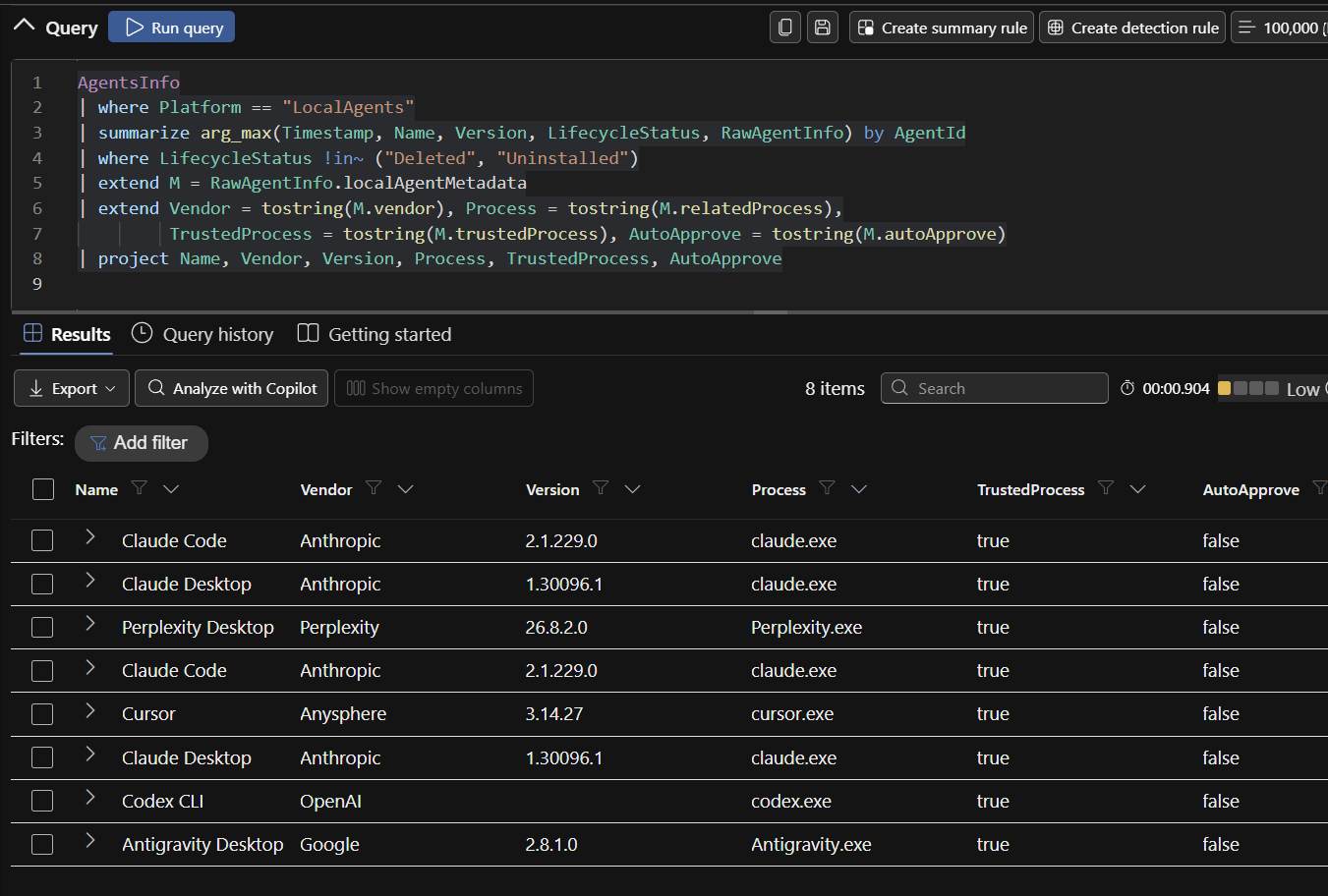Focus the results Search box
This screenshot has height=896, width=1328.
(995, 388)
